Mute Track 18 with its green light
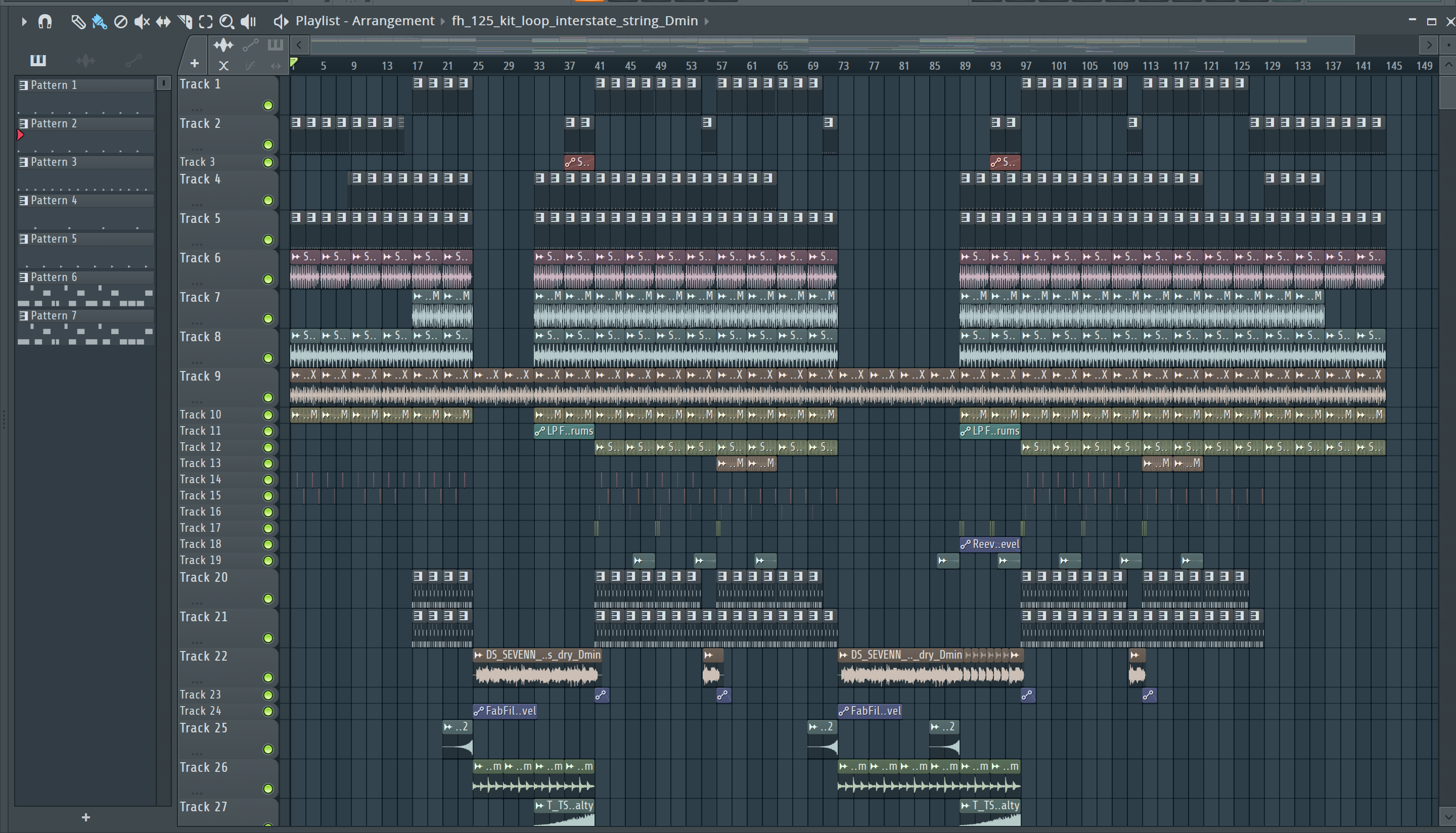Image resolution: width=1456 pixels, height=833 pixels. click(x=268, y=545)
